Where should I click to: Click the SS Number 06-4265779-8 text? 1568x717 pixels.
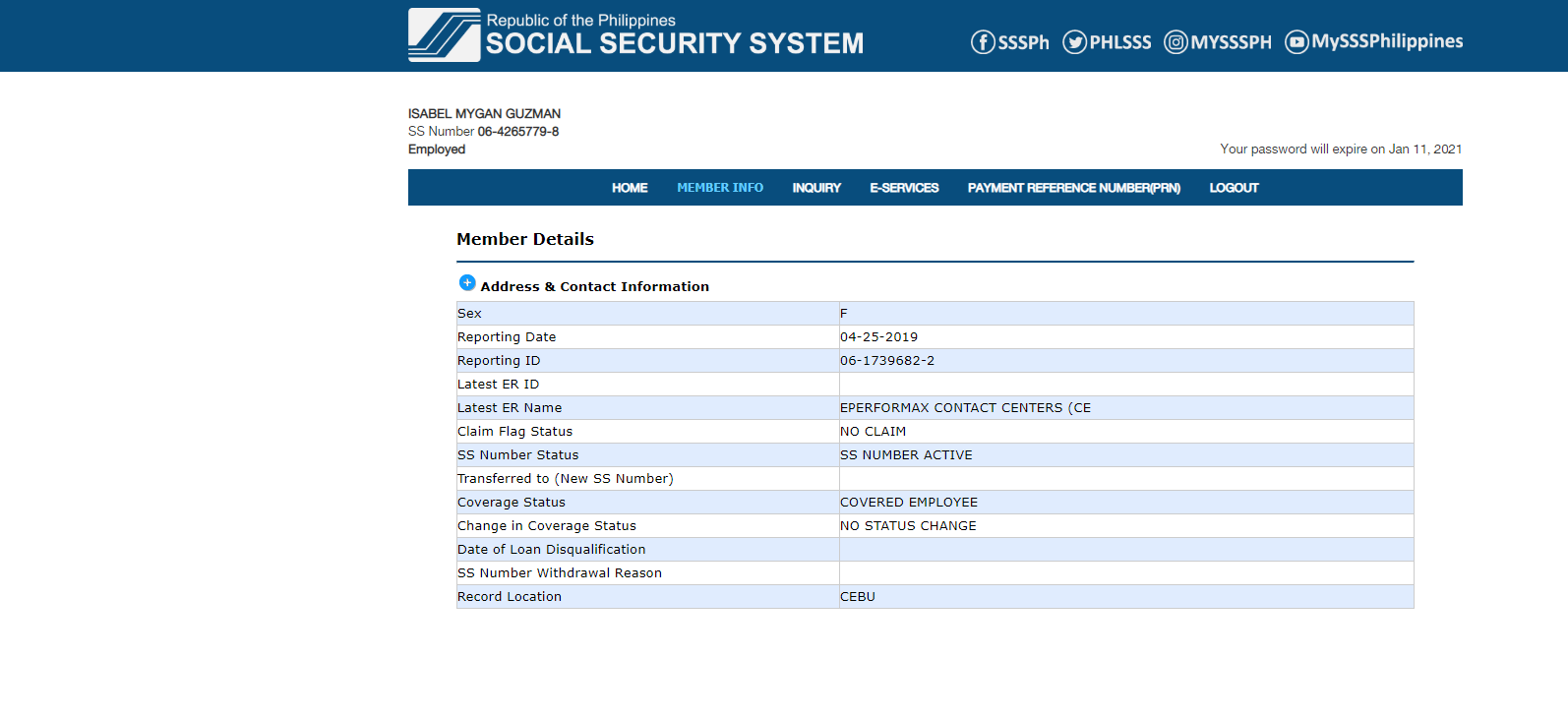[x=517, y=132]
